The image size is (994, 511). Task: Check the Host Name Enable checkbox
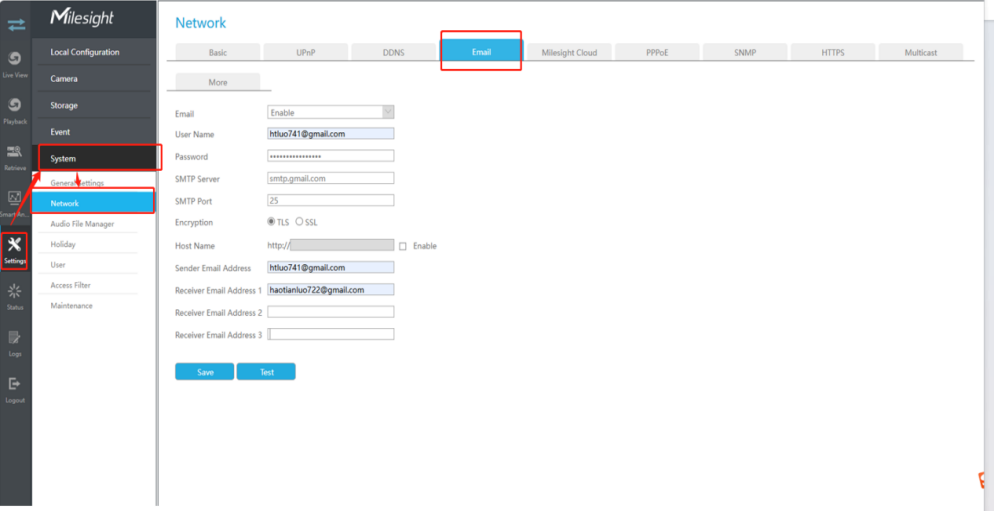403,246
